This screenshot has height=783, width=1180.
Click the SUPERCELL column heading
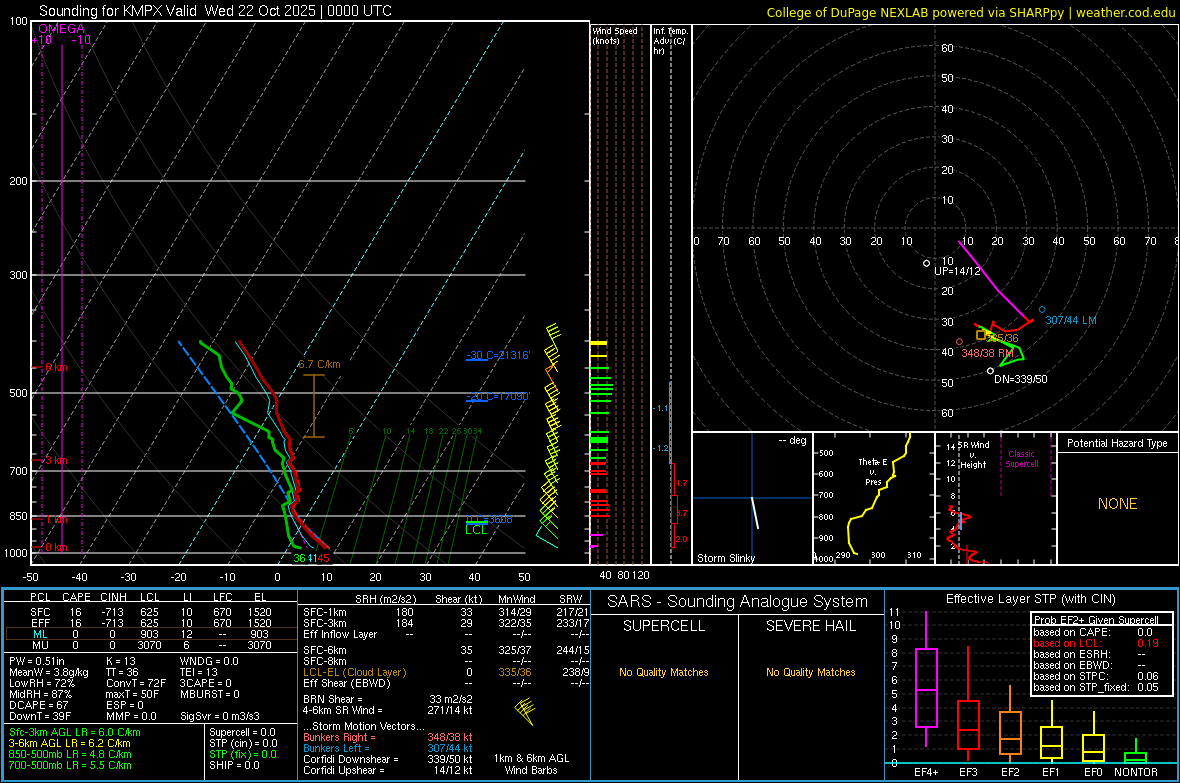[664, 626]
